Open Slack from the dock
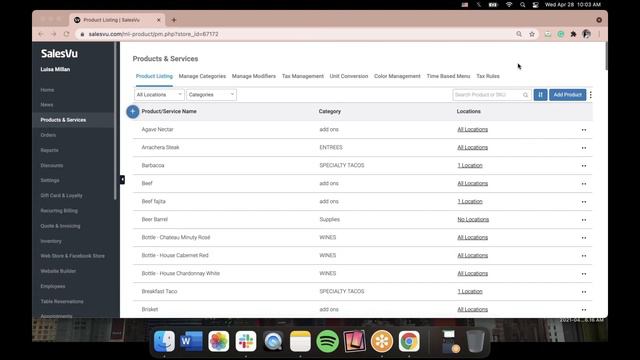This screenshot has height=360, width=640. pos(246,341)
